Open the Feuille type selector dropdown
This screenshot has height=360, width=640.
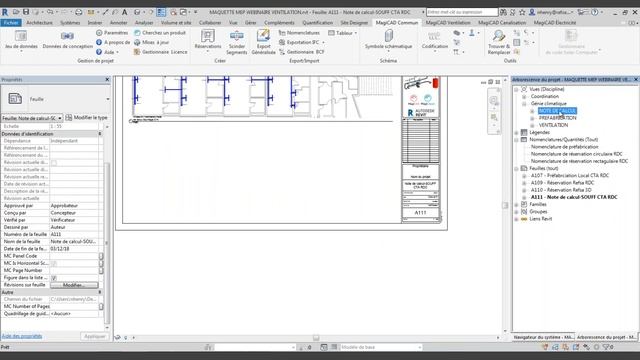coord(108,99)
